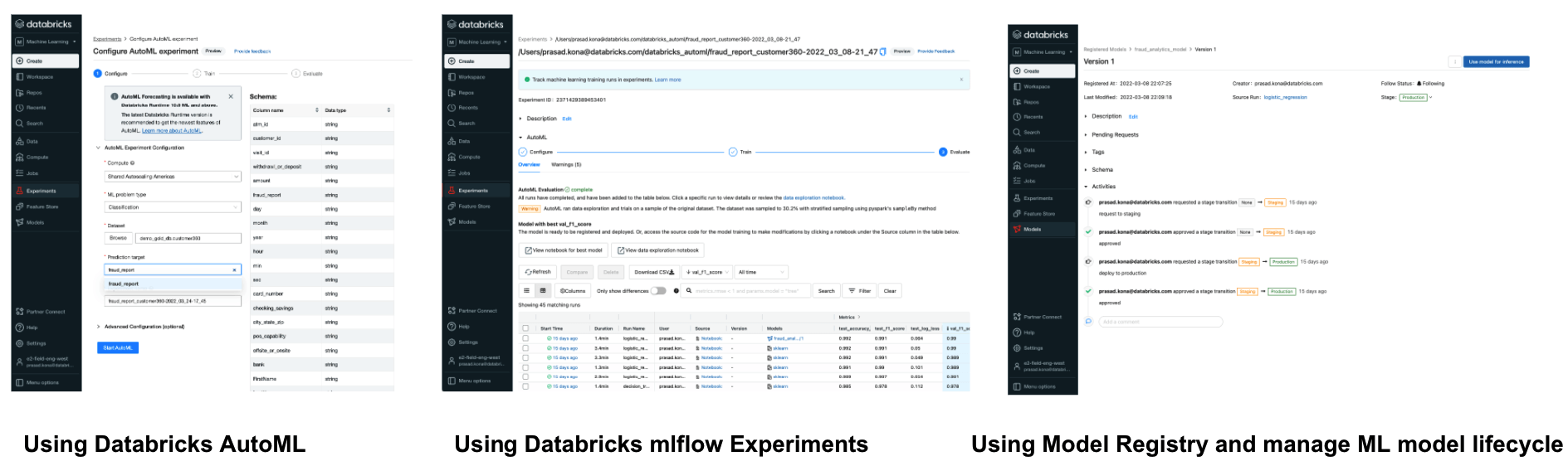Image resolution: width=1568 pixels, height=466 pixels.
Task: Click Compute icon in Model Registry sidebar
Action: 1017,166
